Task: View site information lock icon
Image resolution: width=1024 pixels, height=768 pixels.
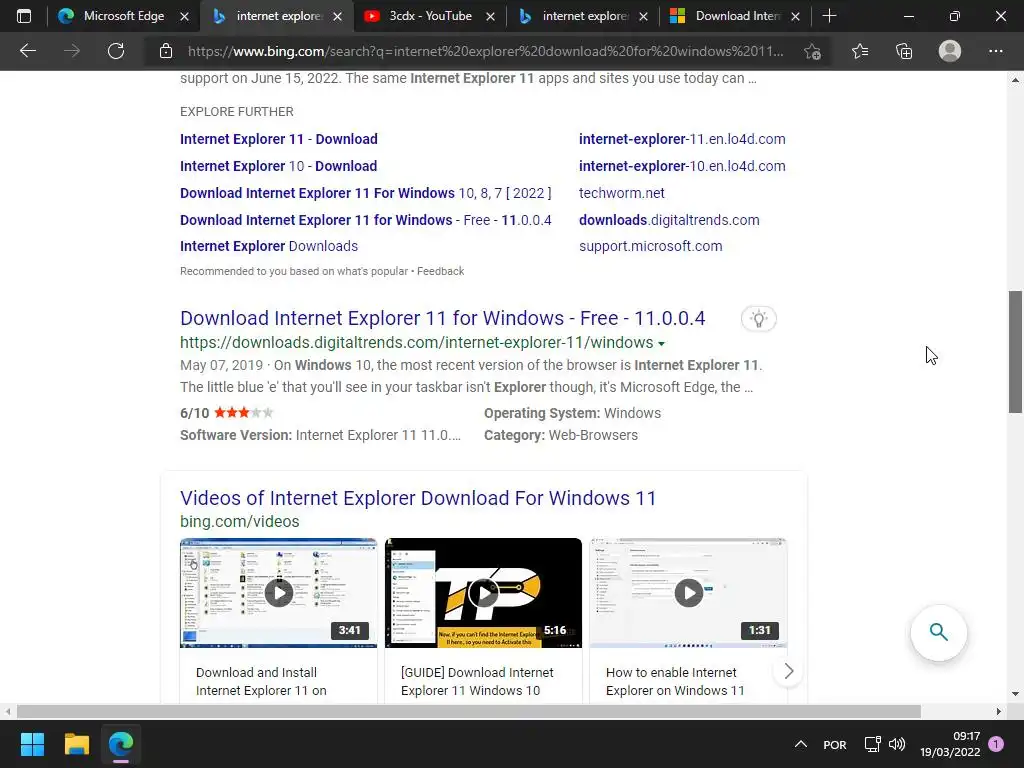Action: pos(166,51)
